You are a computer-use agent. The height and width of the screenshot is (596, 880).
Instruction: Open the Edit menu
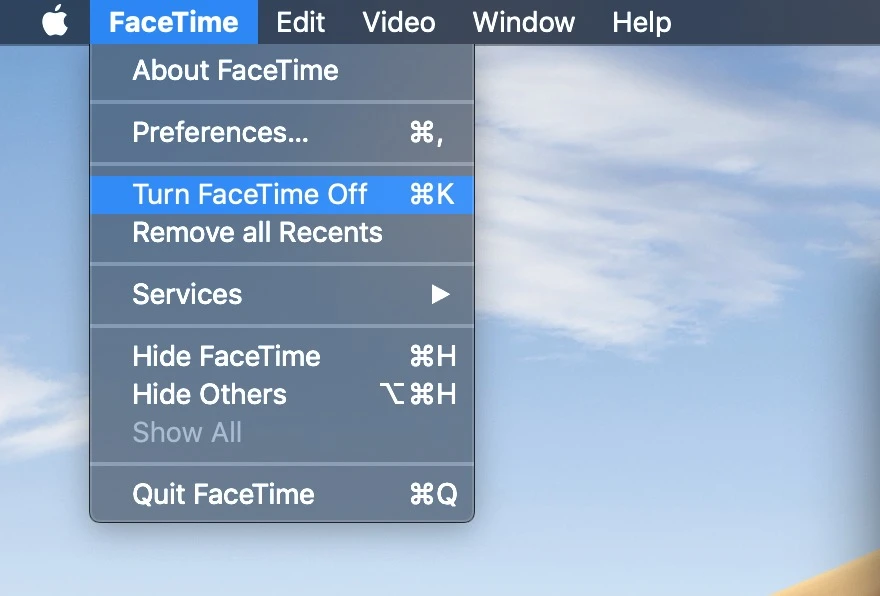pyautogui.click(x=301, y=22)
